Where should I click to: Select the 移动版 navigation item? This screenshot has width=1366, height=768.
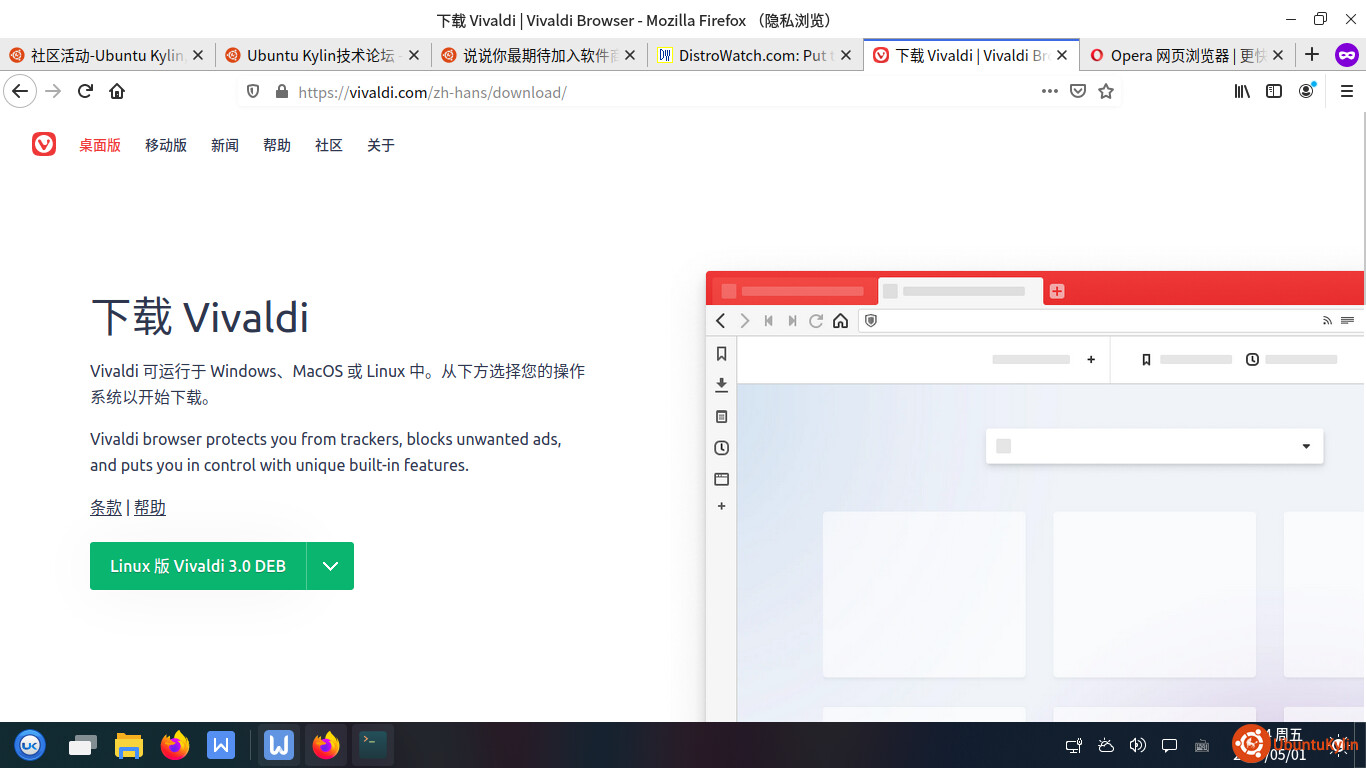click(x=166, y=145)
